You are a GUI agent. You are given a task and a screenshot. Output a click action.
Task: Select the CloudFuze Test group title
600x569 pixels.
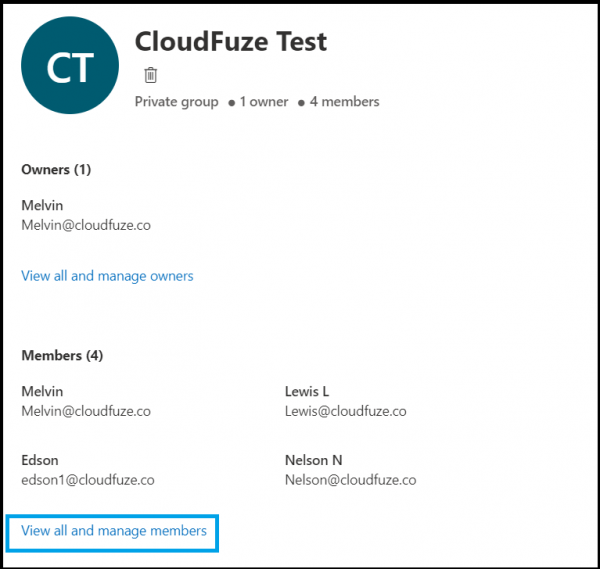point(231,41)
